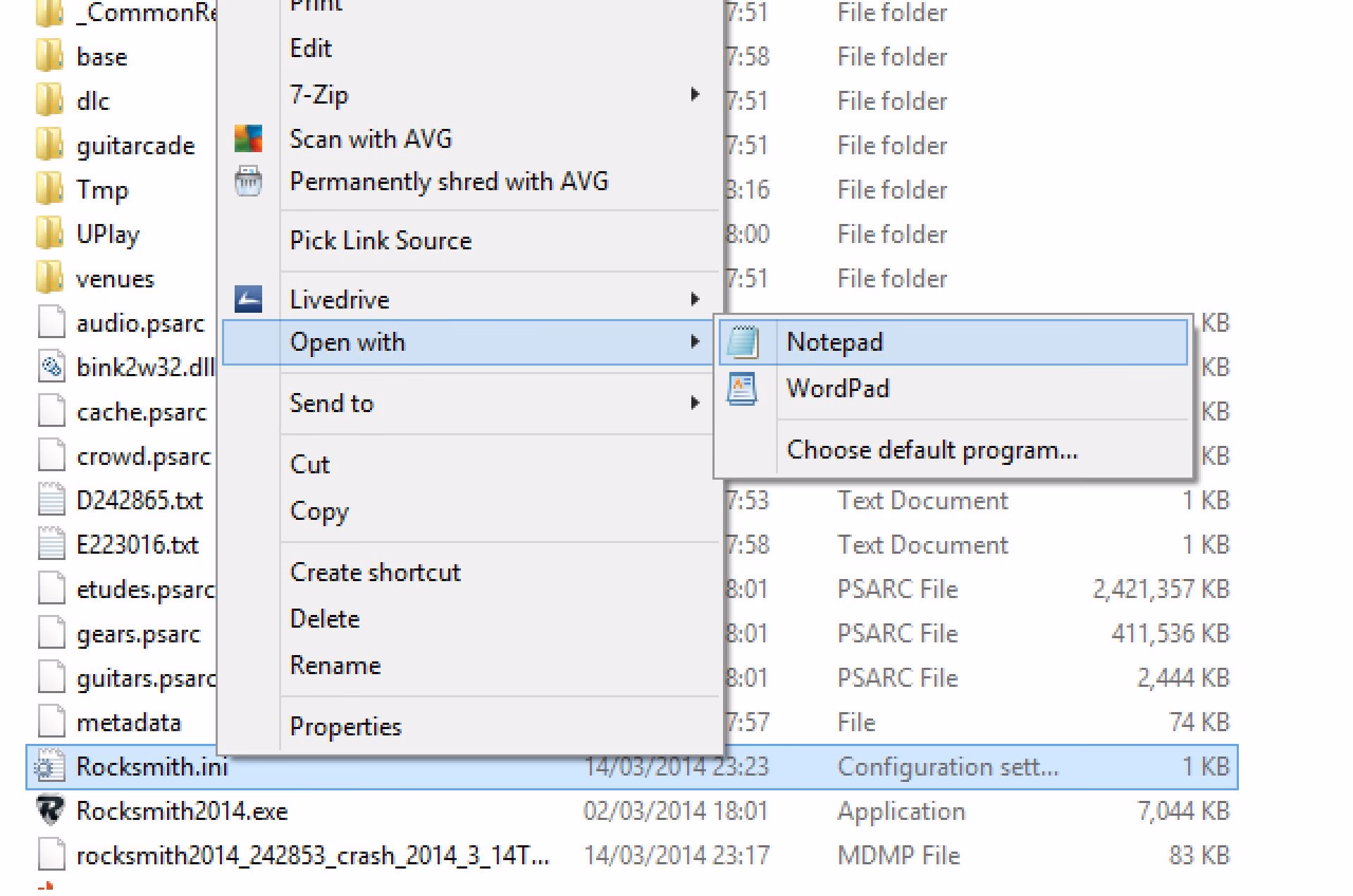
Task: Click the Notepad icon in Open with submenu
Action: [x=743, y=342]
